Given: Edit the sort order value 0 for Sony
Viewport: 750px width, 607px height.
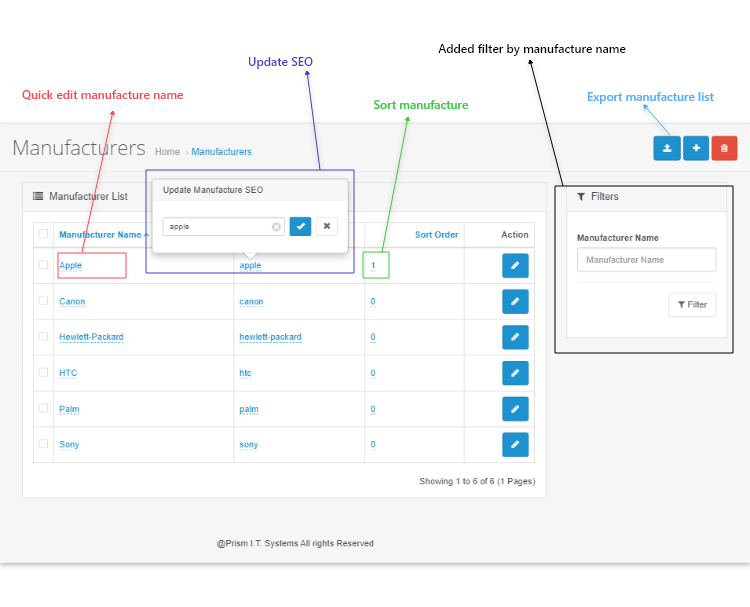Looking at the screenshot, I should coord(373,445).
